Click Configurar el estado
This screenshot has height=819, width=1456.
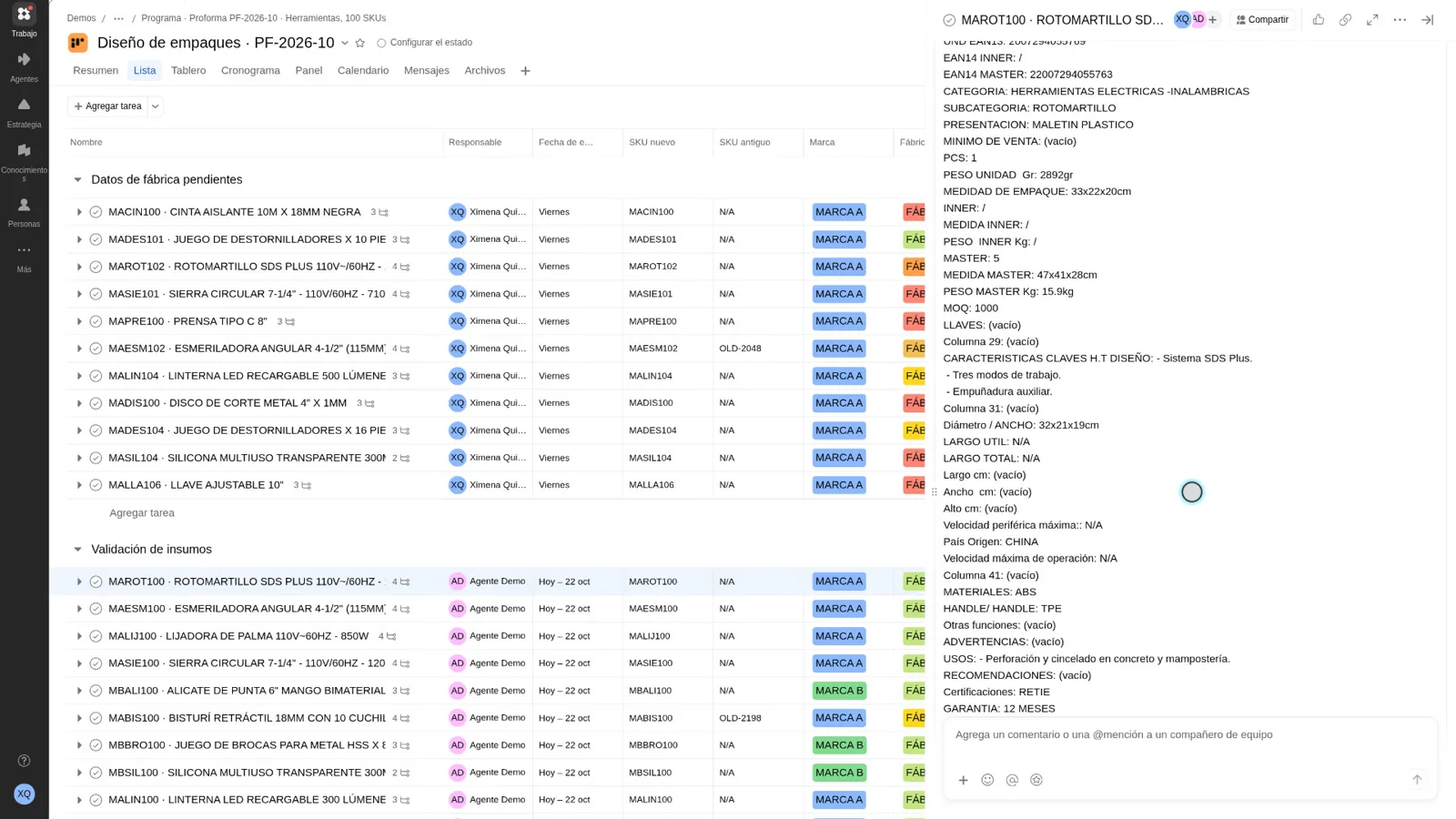click(x=425, y=43)
